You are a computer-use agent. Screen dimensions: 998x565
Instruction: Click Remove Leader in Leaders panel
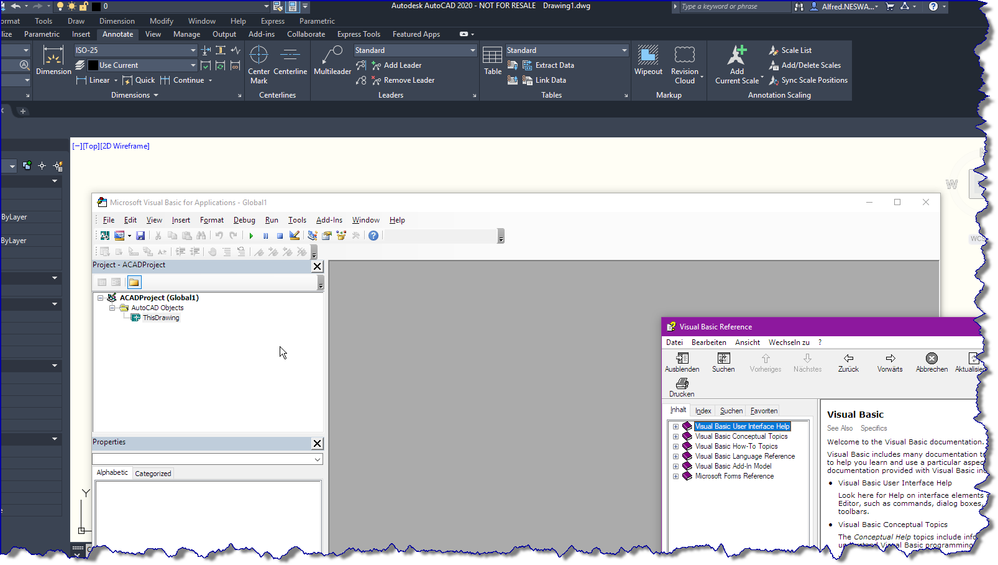pos(402,80)
